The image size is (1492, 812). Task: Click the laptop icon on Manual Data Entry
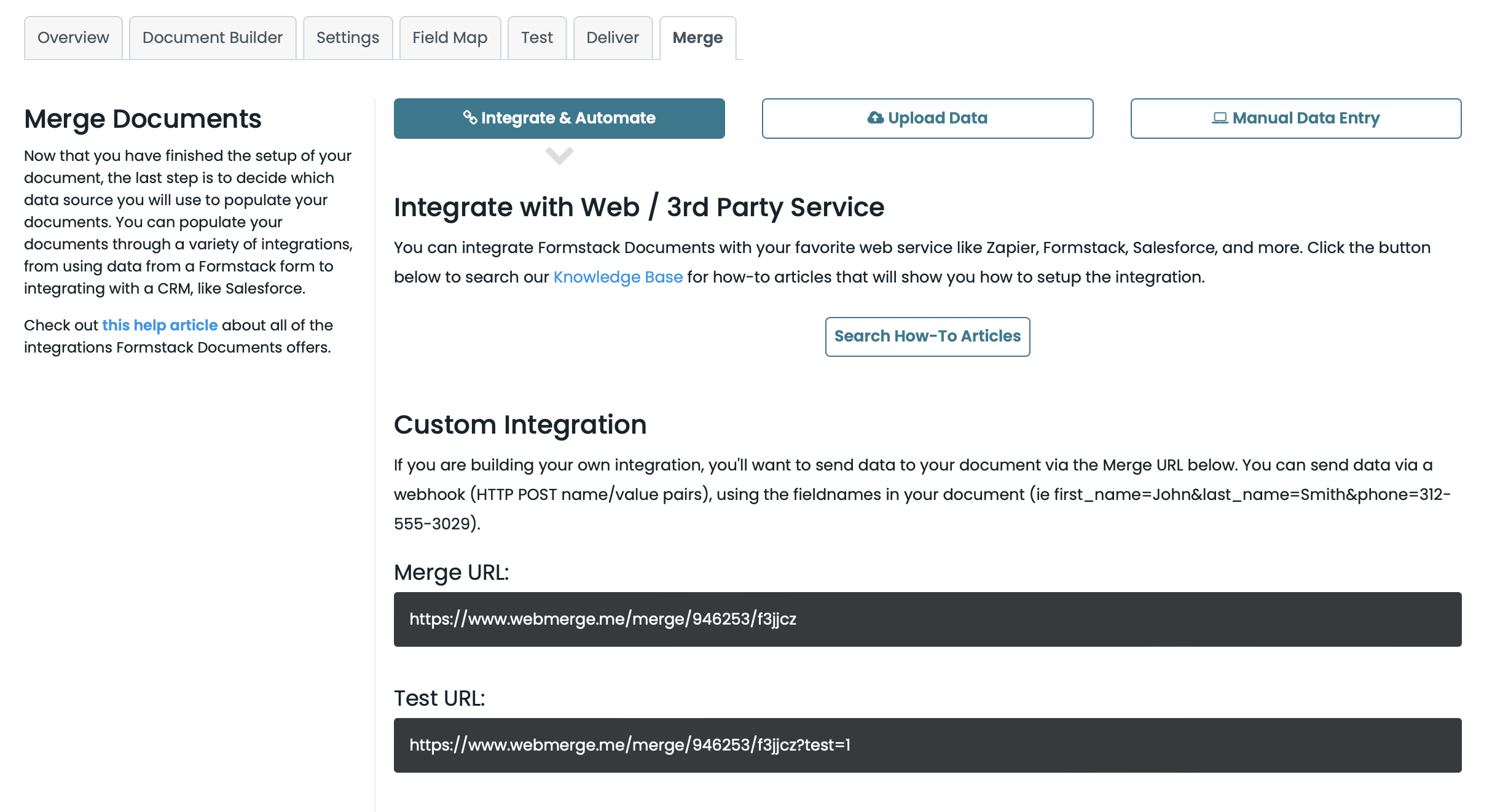tap(1219, 118)
